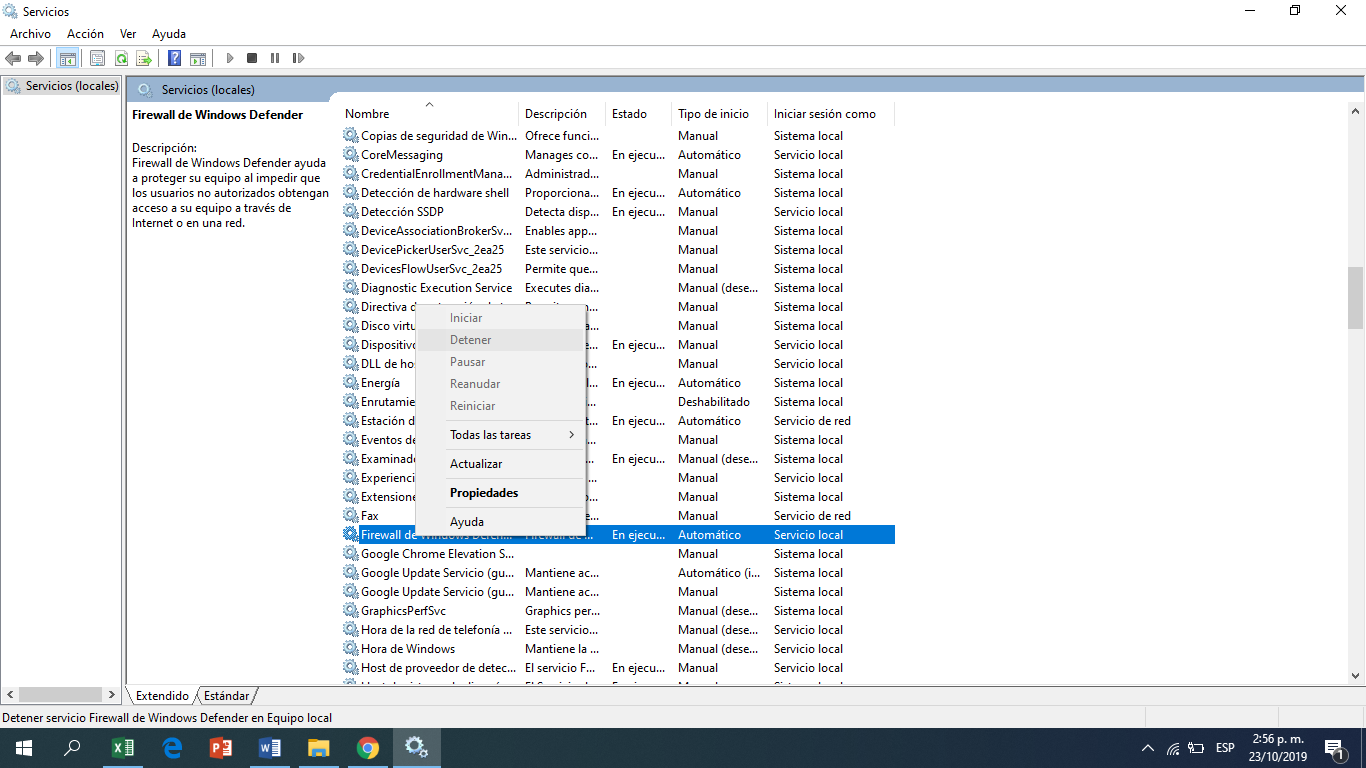This screenshot has width=1366, height=768.
Task: Click the Restart service toolbar icon
Action: tap(298, 58)
